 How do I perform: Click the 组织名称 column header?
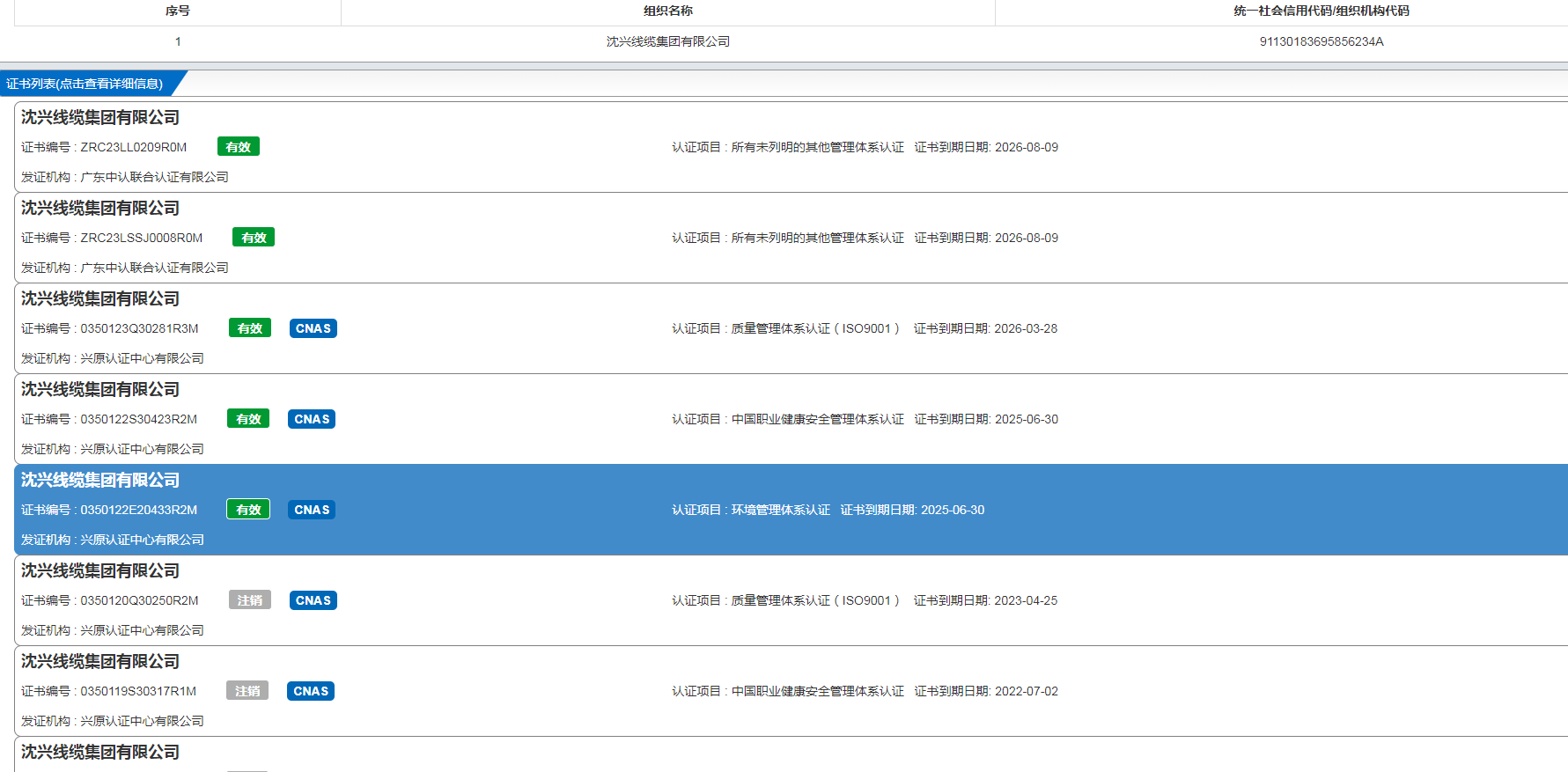668,11
